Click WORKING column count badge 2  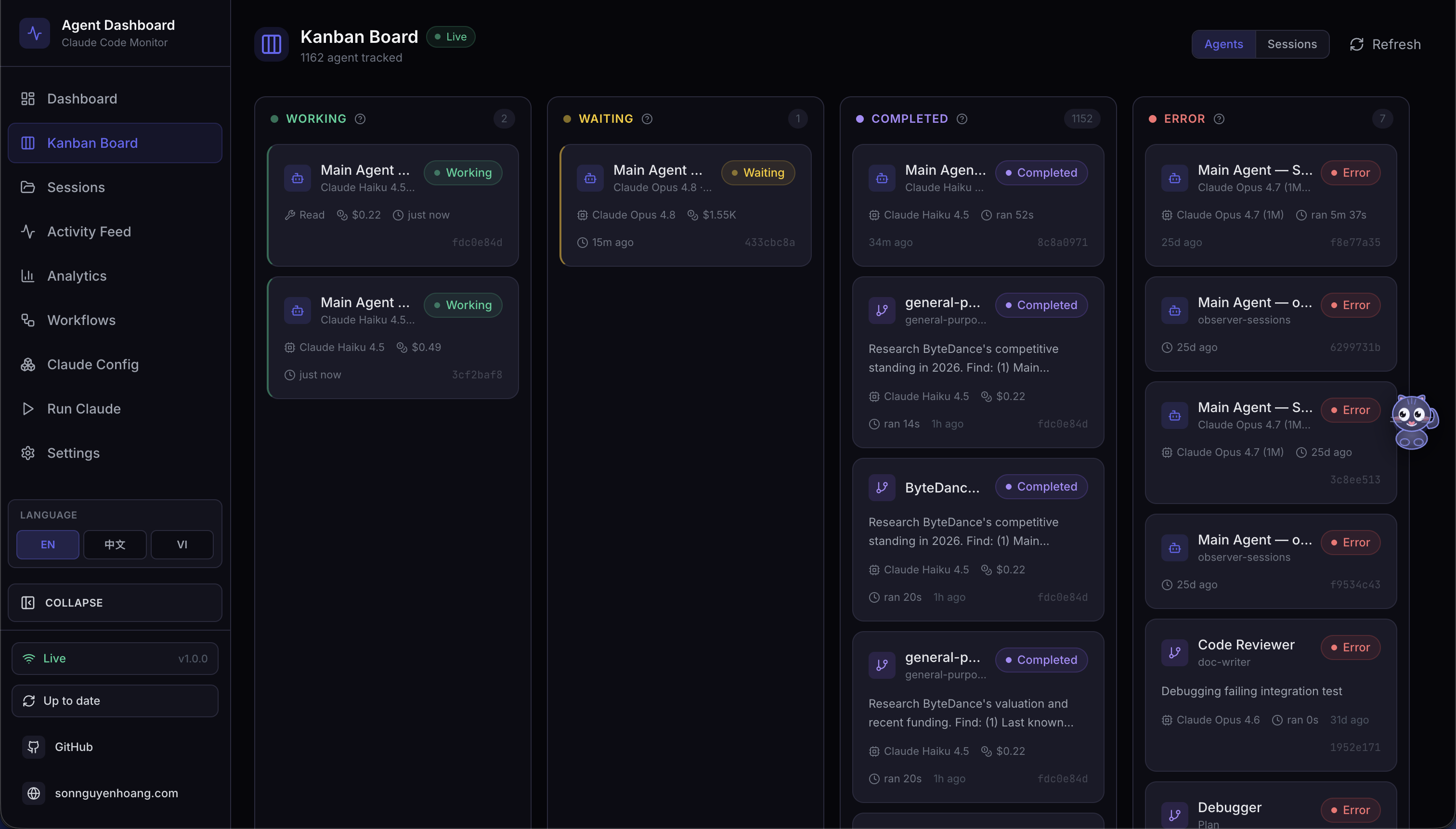click(x=504, y=118)
